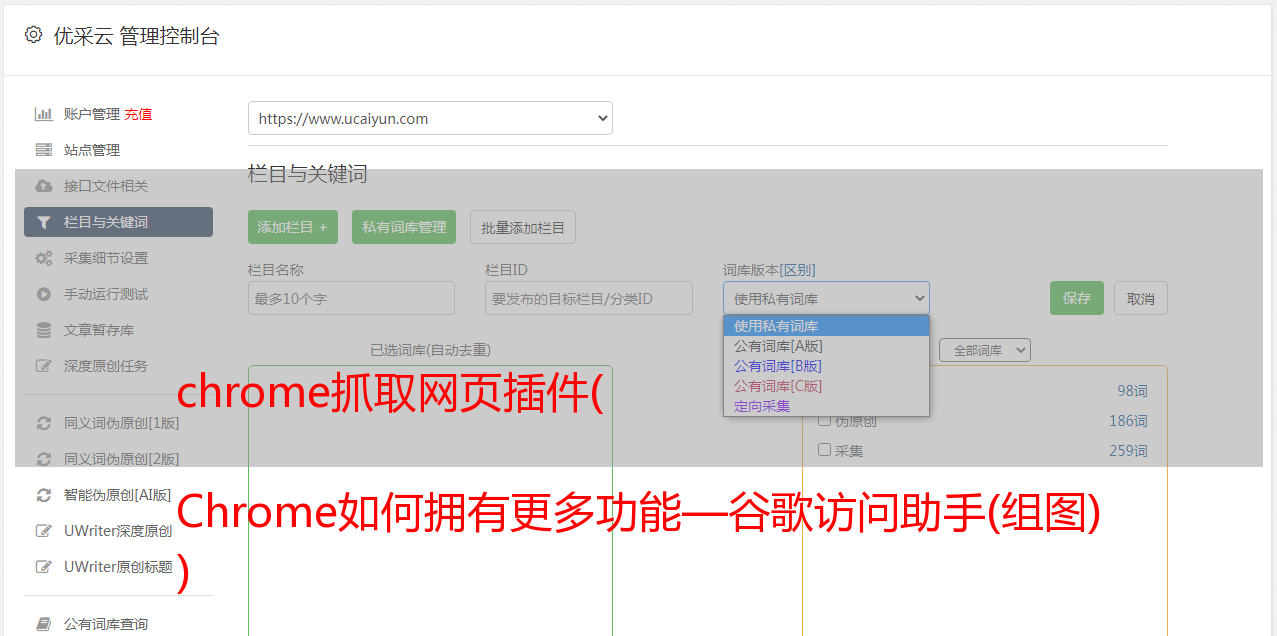Click the refresh icon for 智能伪原创[AI版]
Image resolution: width=1277 pixels, height=636 pixels.
coord(43,495)
